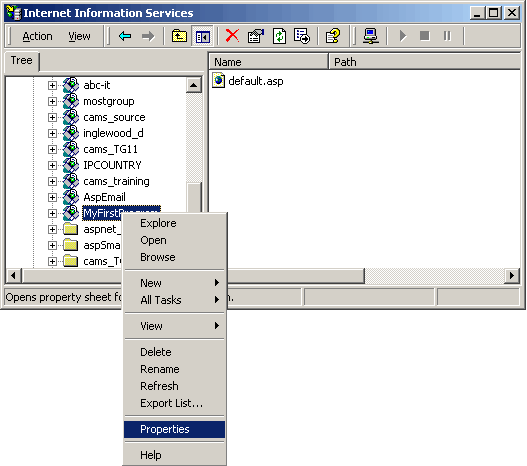This screenshot has height=466, width=527.
Task: Open the View submenu in context menu
Action: click(174, 326)
